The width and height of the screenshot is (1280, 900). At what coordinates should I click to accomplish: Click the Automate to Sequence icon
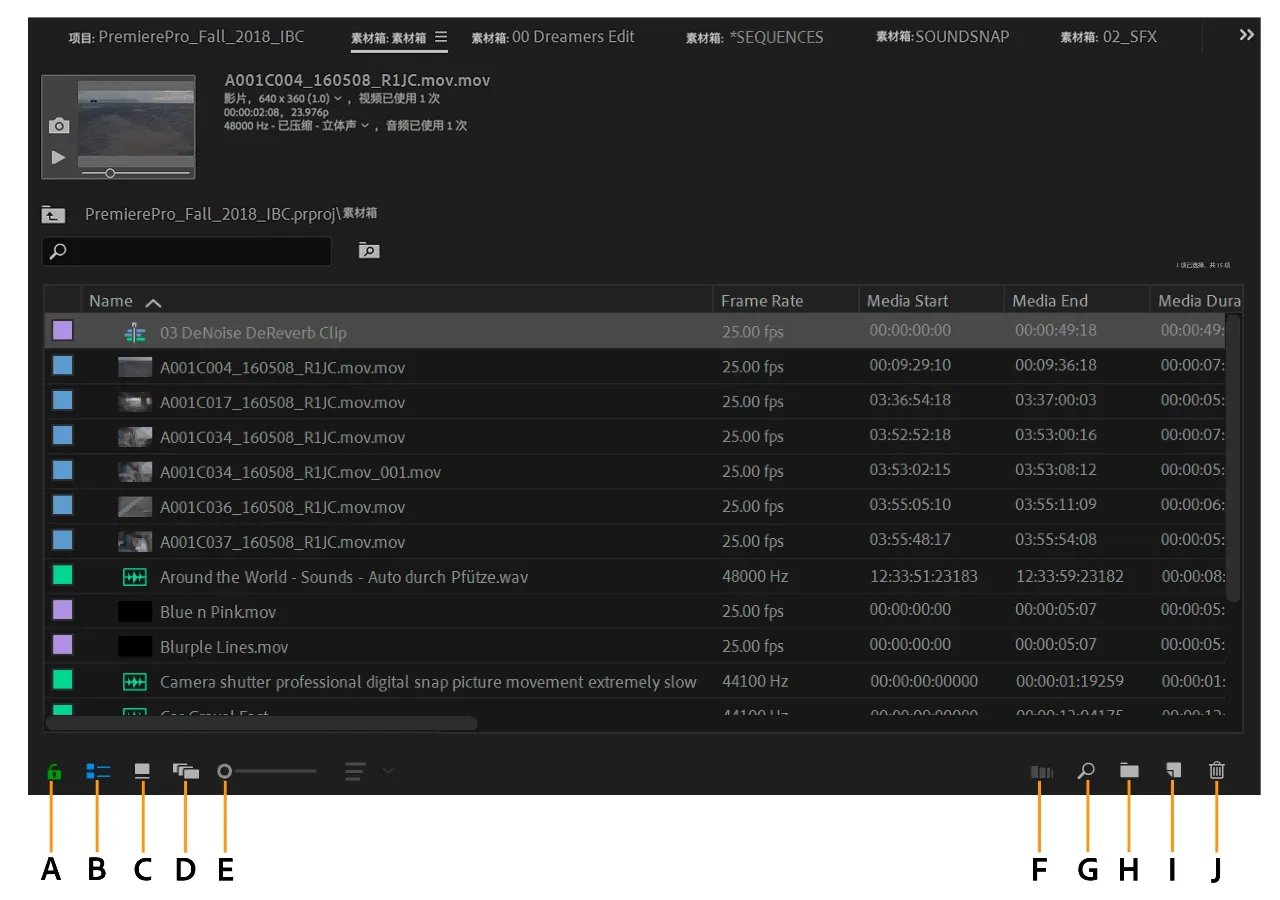(1041, 771)
